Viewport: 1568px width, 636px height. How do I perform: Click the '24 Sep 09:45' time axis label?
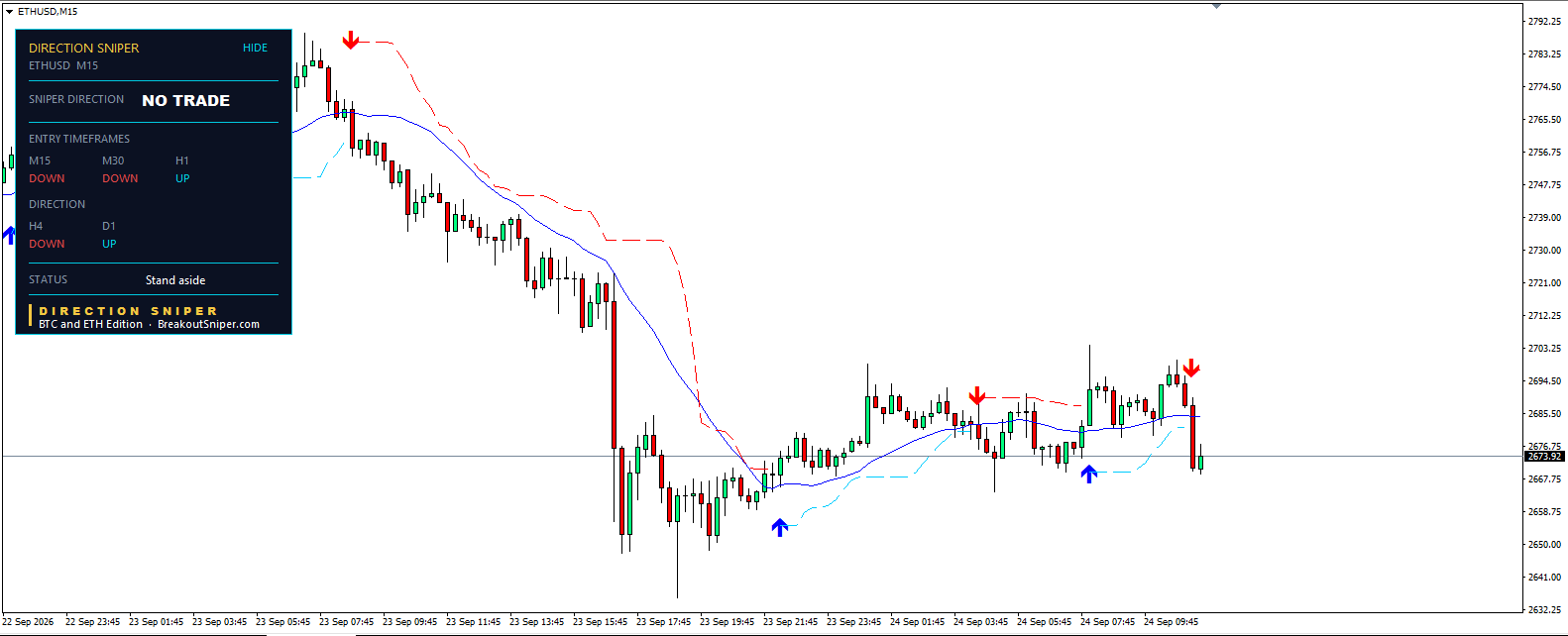tap(1171, 622)
